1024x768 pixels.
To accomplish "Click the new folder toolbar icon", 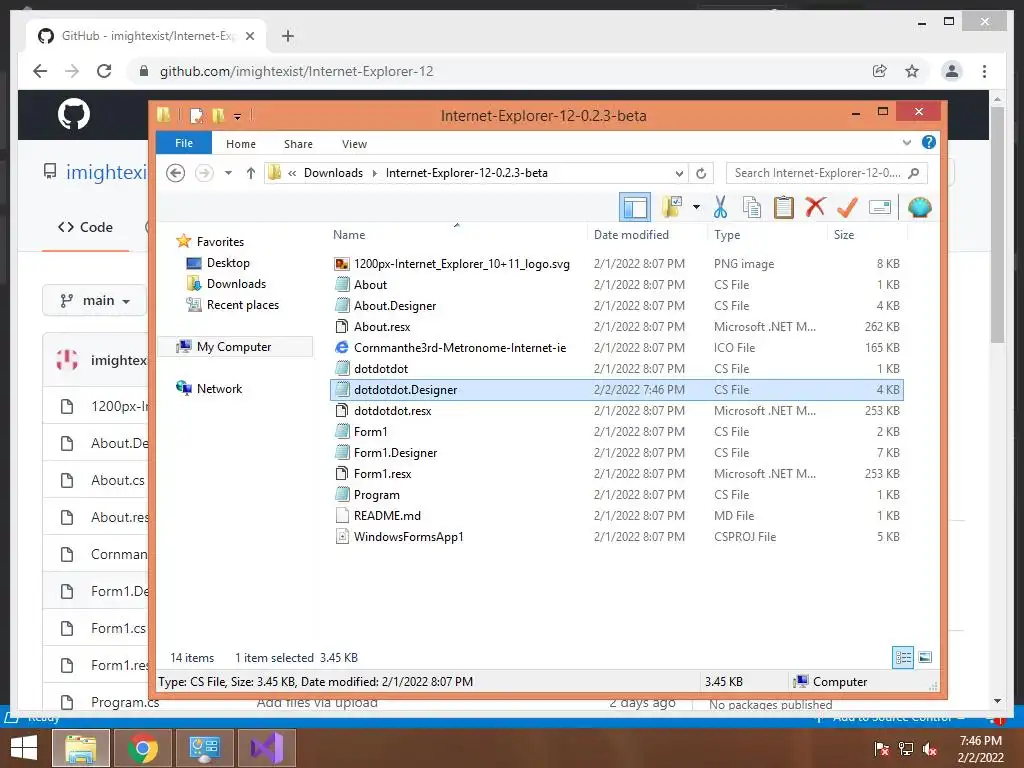I will 672,207.
